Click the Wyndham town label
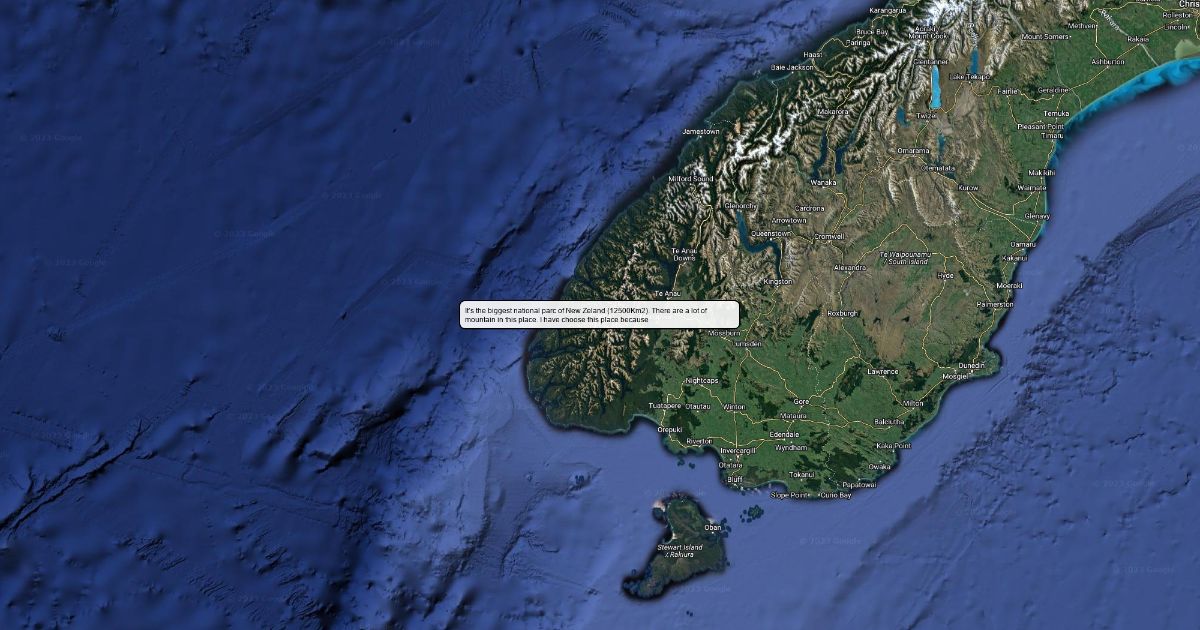Viewport: 1200px width, 630px height. pyautogui.click(x=790, y=448)
